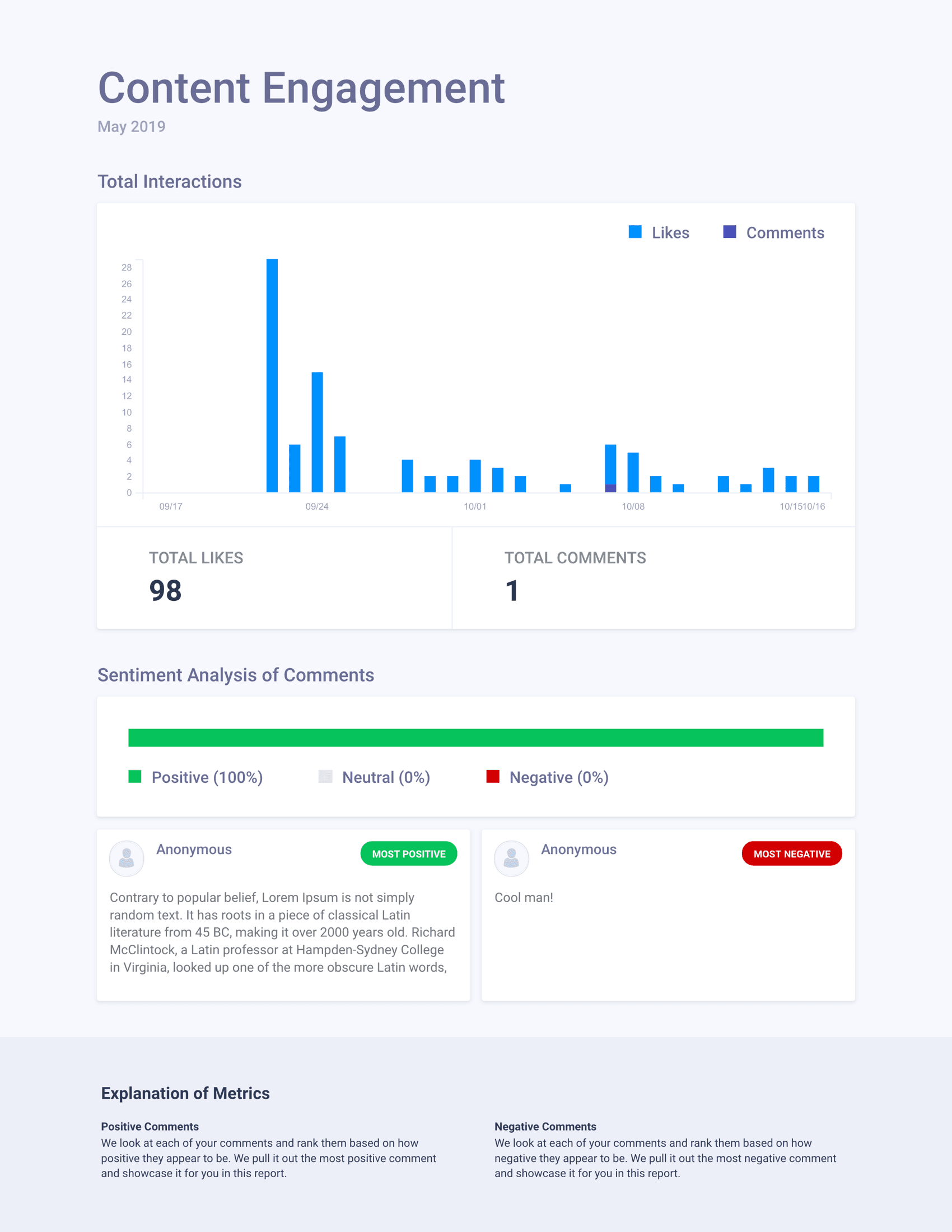The image size is (952, 1232).
Task: Click the 10/08 axis date label
Action: point(633,507)
